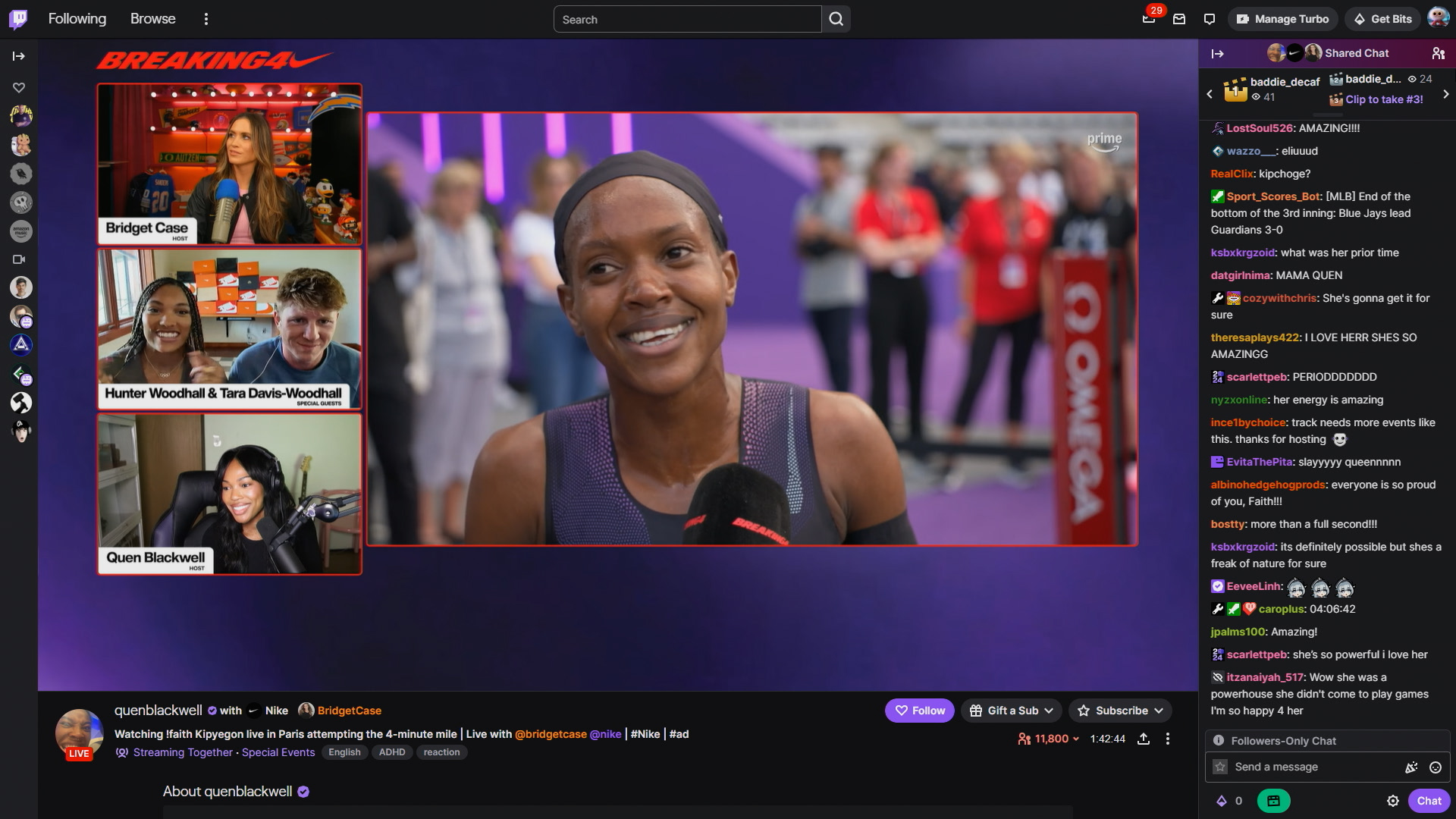
Task: Click the search magnifier button
Action: (836, 19)
